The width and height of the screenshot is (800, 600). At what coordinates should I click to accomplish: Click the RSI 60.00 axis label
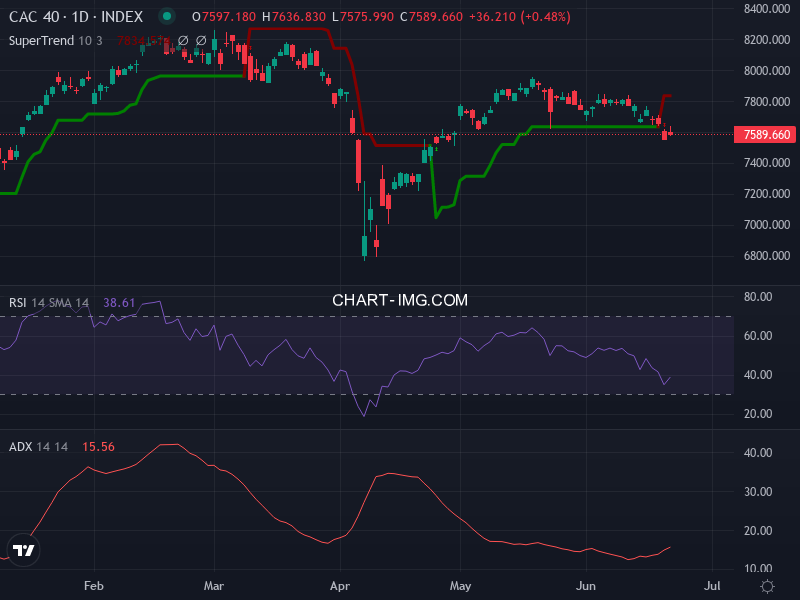758,336
